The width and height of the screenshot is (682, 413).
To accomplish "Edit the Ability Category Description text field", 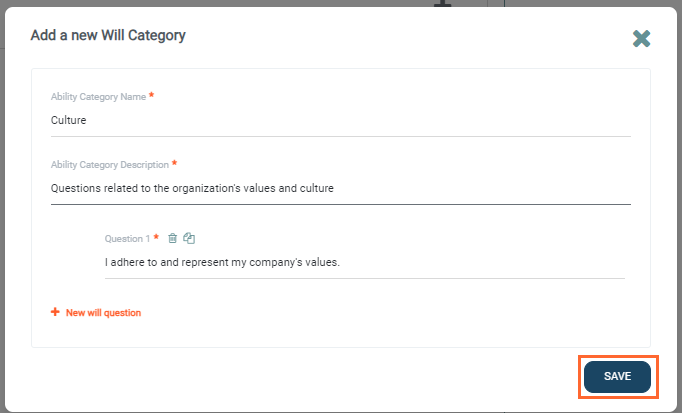I will (340, 188).
